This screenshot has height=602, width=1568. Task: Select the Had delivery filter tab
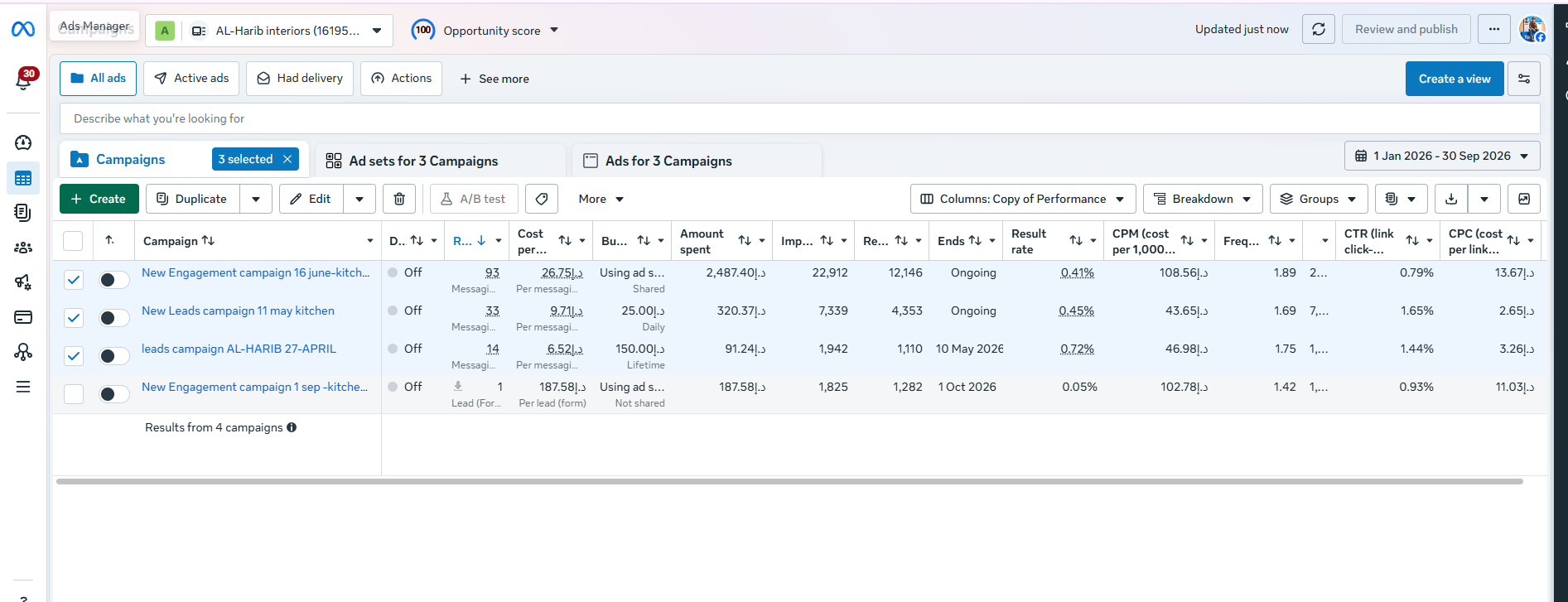[x=300, y=78]
